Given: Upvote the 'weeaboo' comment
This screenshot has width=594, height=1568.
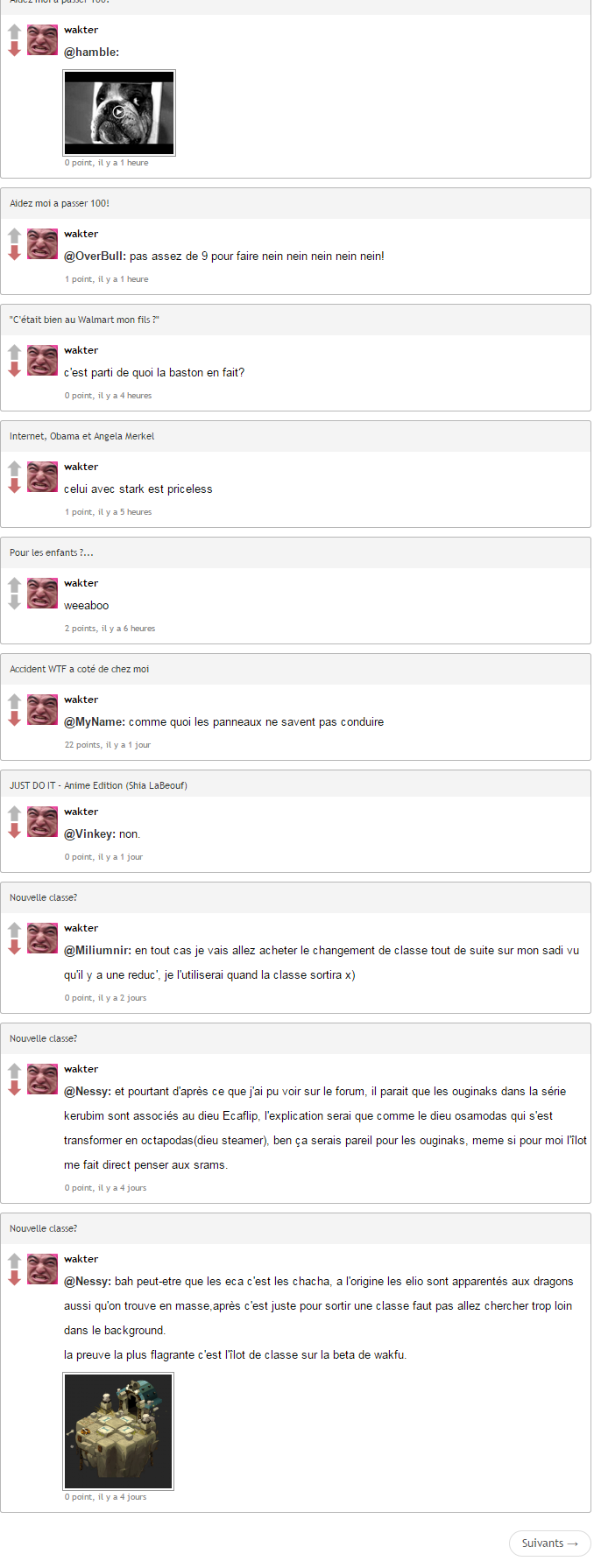Looking at the screenshot, I should tap(14, 585).
